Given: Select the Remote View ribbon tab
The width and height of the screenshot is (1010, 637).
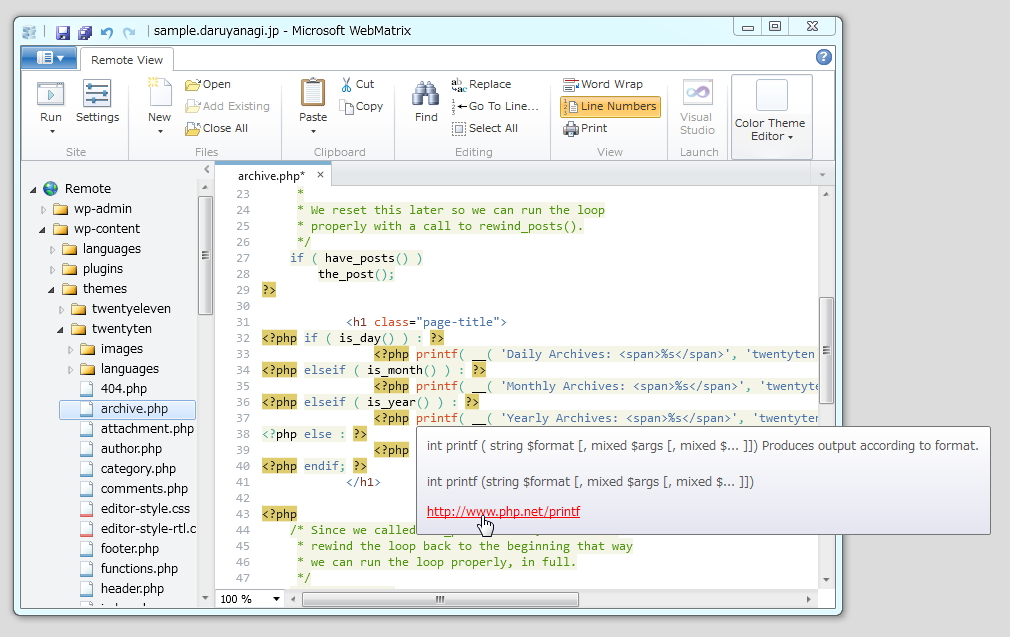Looking at the screenshot, I should click(126, 60).
